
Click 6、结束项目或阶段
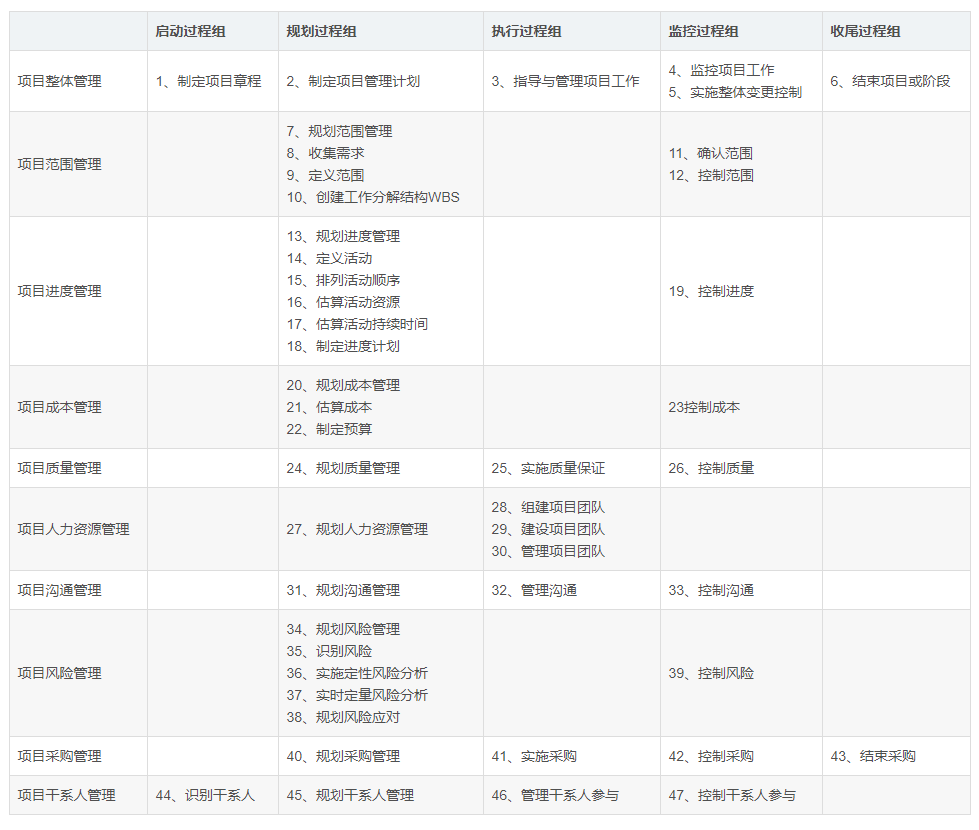890,81
